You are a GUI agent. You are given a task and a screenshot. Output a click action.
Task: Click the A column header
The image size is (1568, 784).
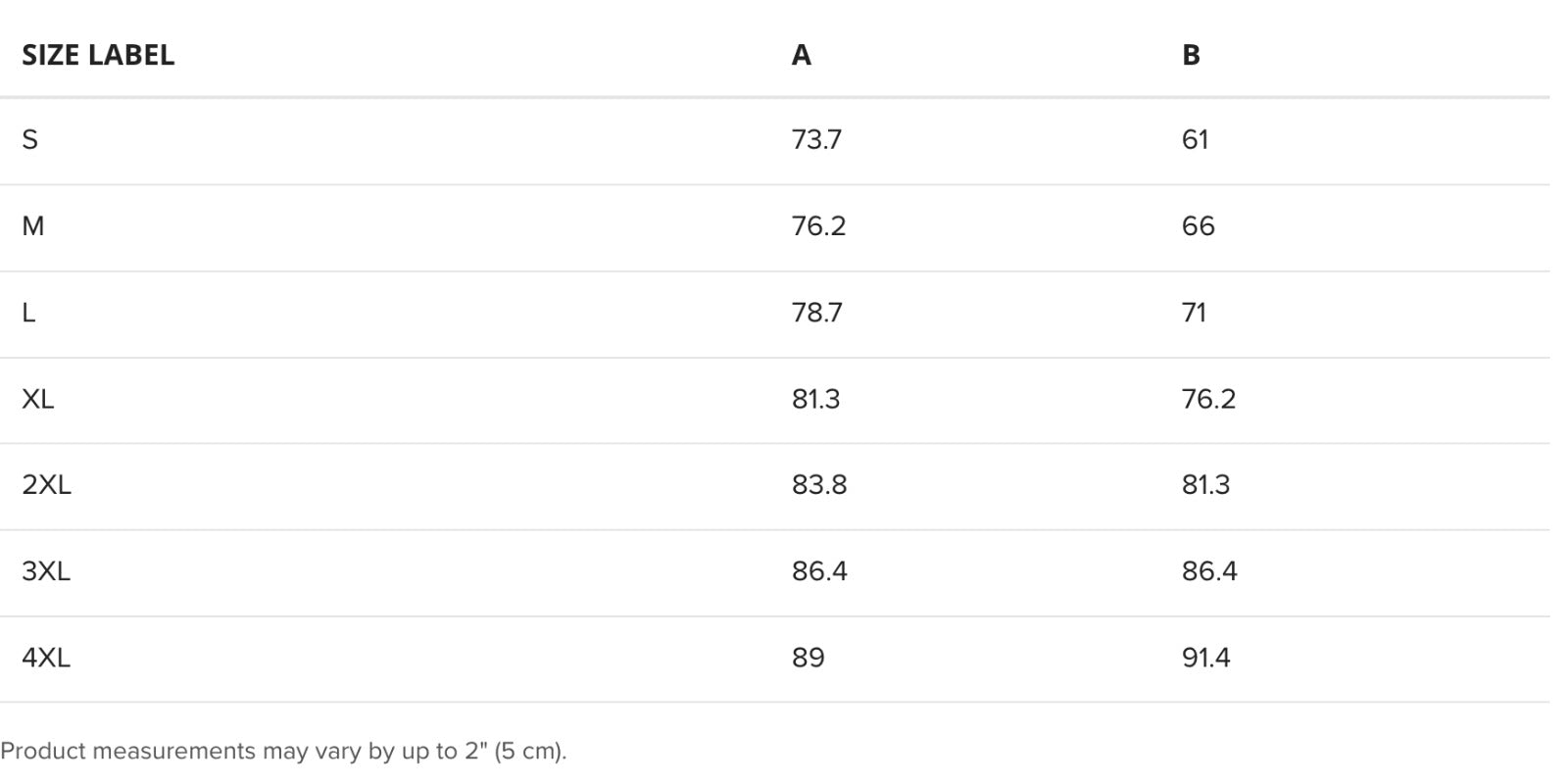point(801,55)
